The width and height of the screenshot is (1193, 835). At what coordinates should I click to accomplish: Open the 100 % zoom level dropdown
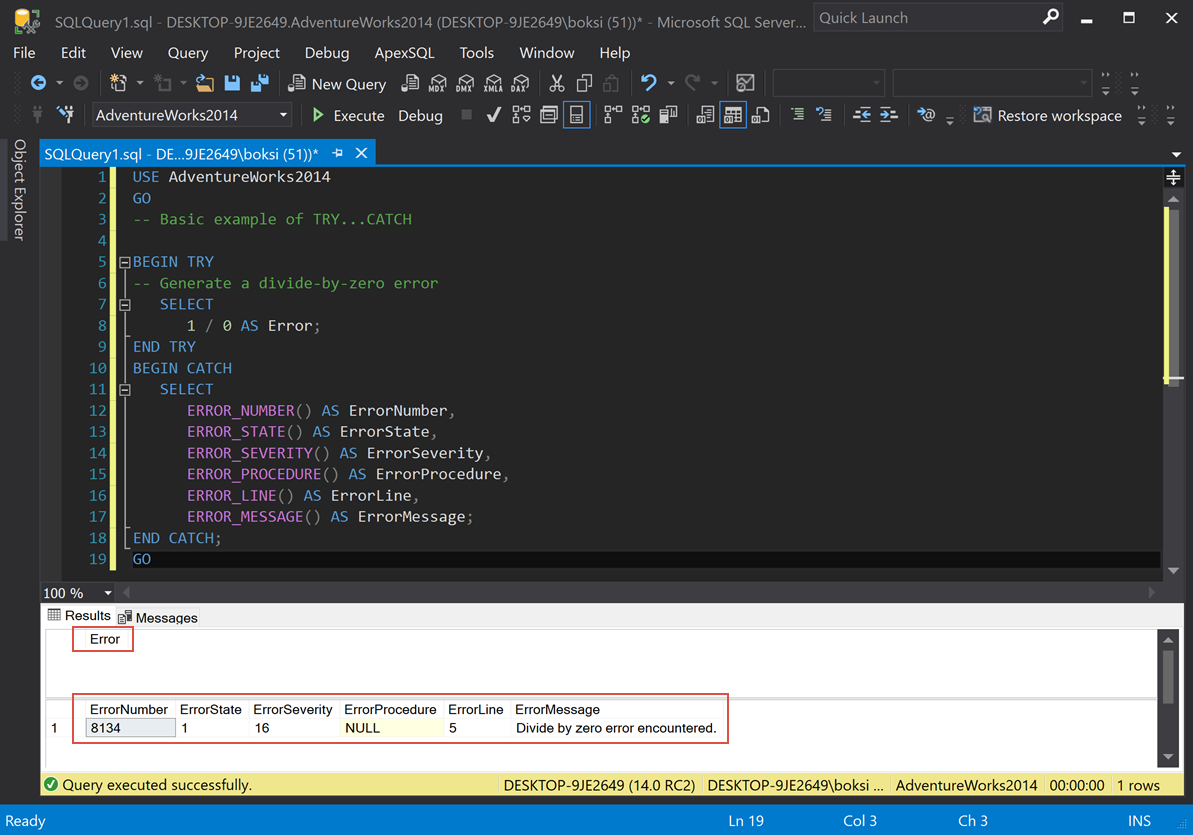point(108,593)
